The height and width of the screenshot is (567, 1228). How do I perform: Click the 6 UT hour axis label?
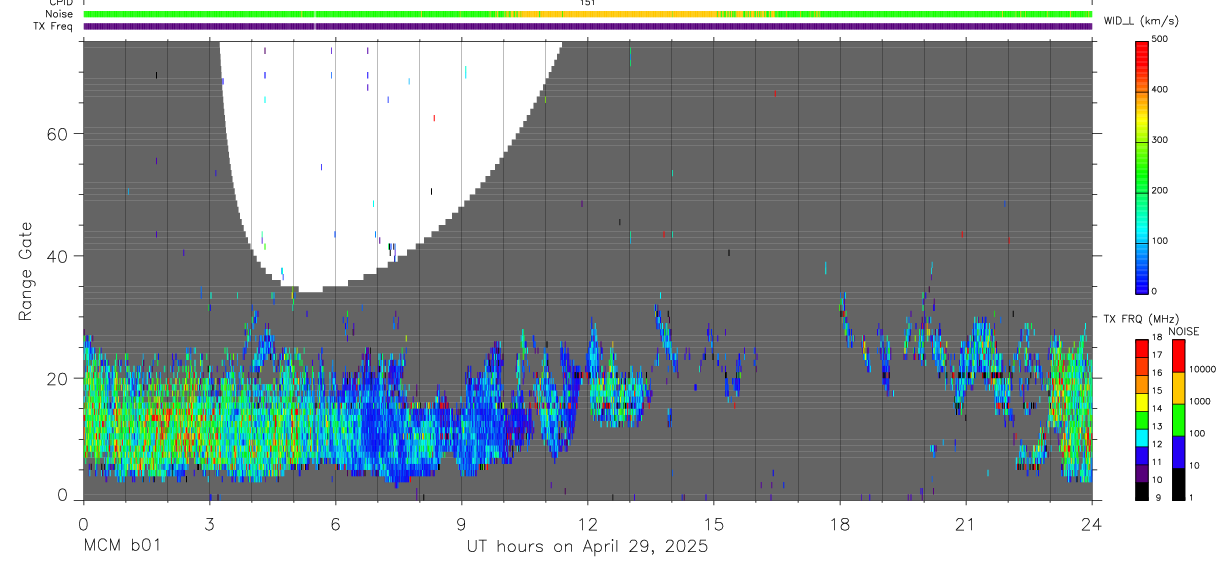[335, 524]
